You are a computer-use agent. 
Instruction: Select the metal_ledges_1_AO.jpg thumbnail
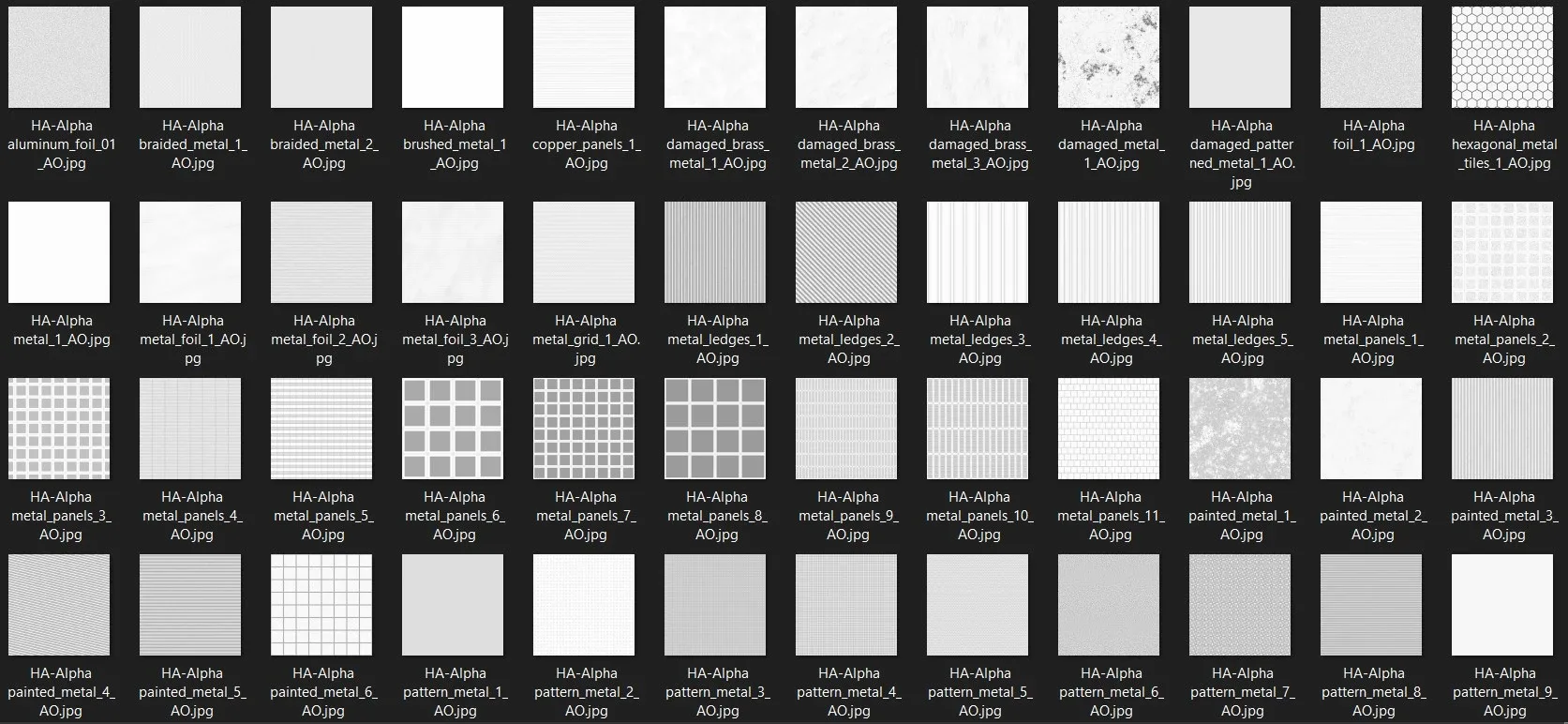[x=715, y=252]
